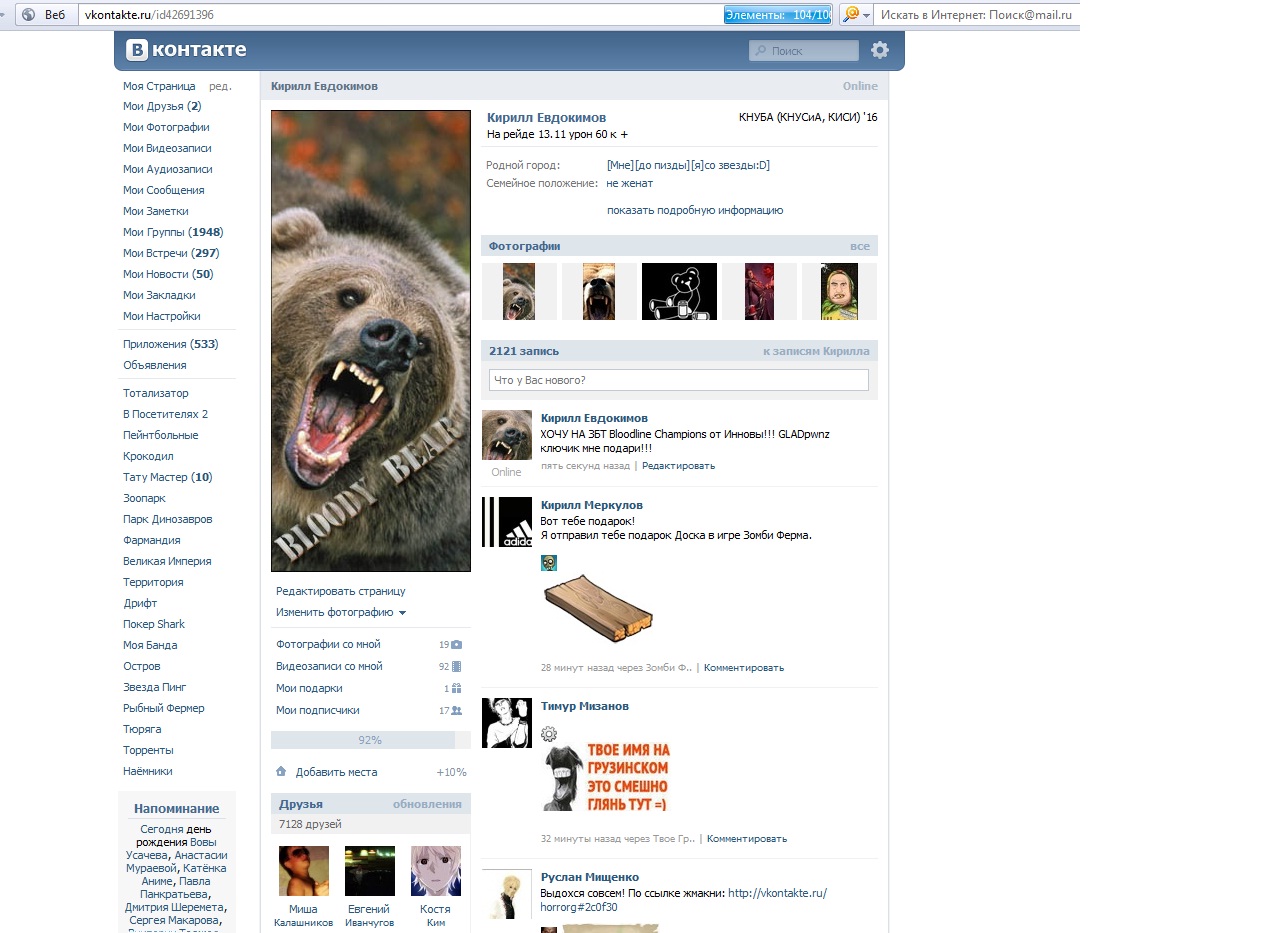
Task: Open Моя Страница in left menu
Action: click(159, 86)
